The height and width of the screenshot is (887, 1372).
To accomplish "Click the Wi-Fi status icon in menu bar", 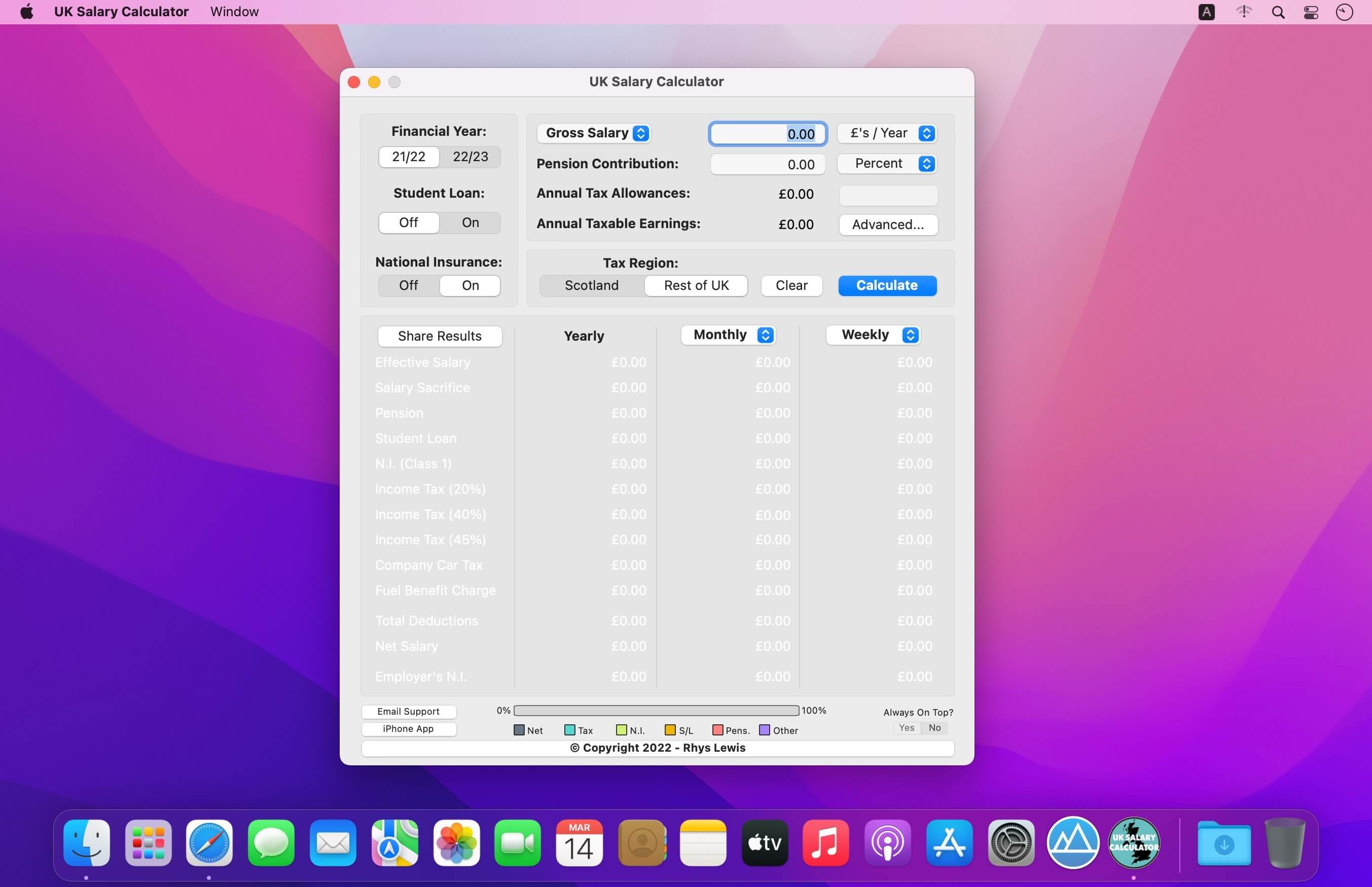I will (x=1244, y=12).
